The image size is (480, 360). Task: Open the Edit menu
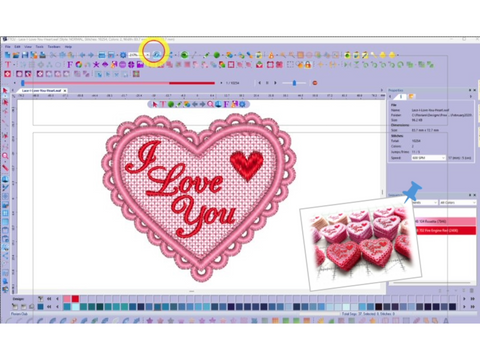pos(17,47)
